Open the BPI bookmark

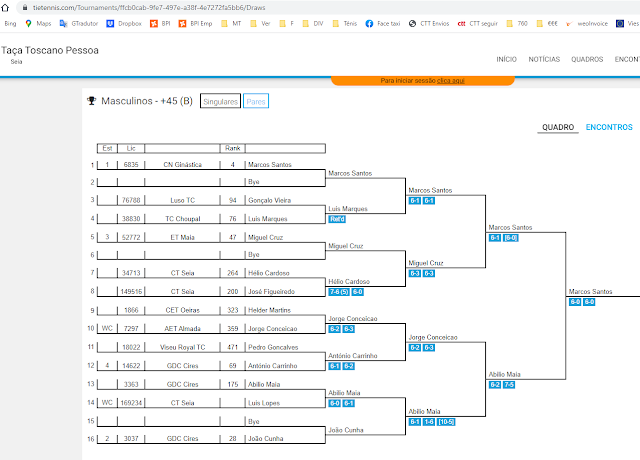pyautogui.click(x=160, y=24)
